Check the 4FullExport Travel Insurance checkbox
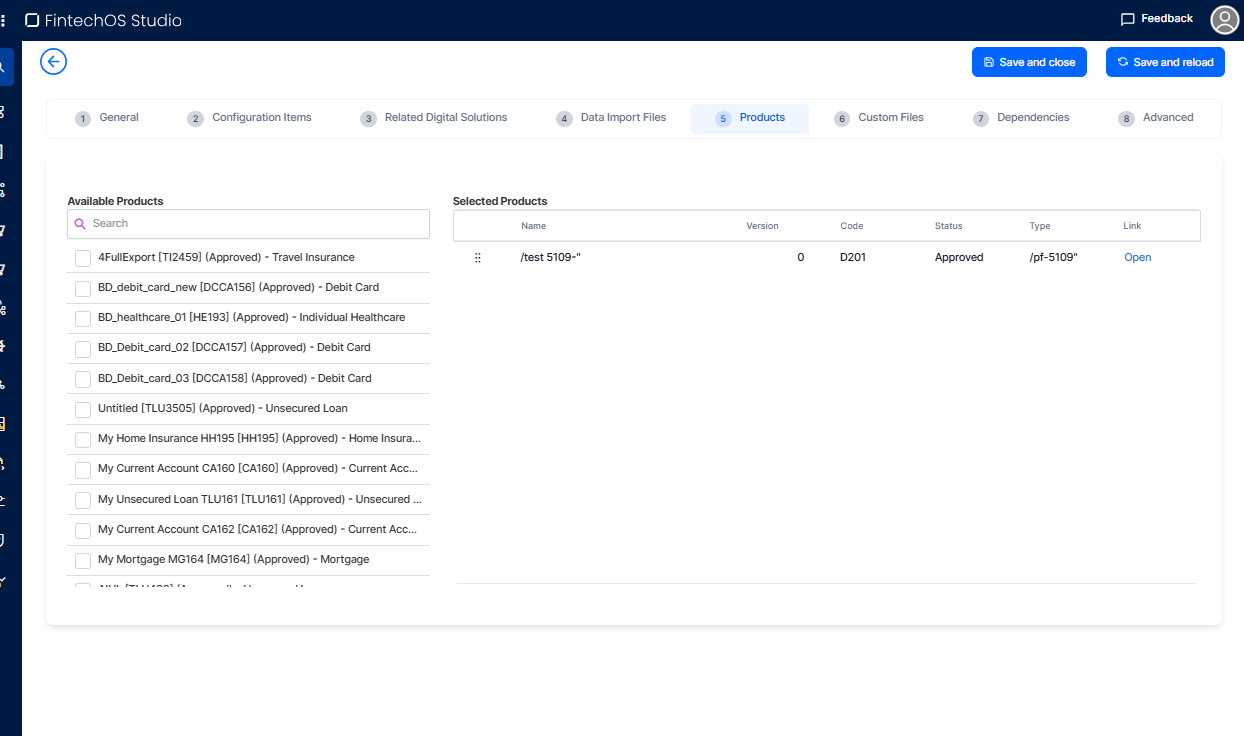Screen dimensions: 1244x736 pos(83,259)
